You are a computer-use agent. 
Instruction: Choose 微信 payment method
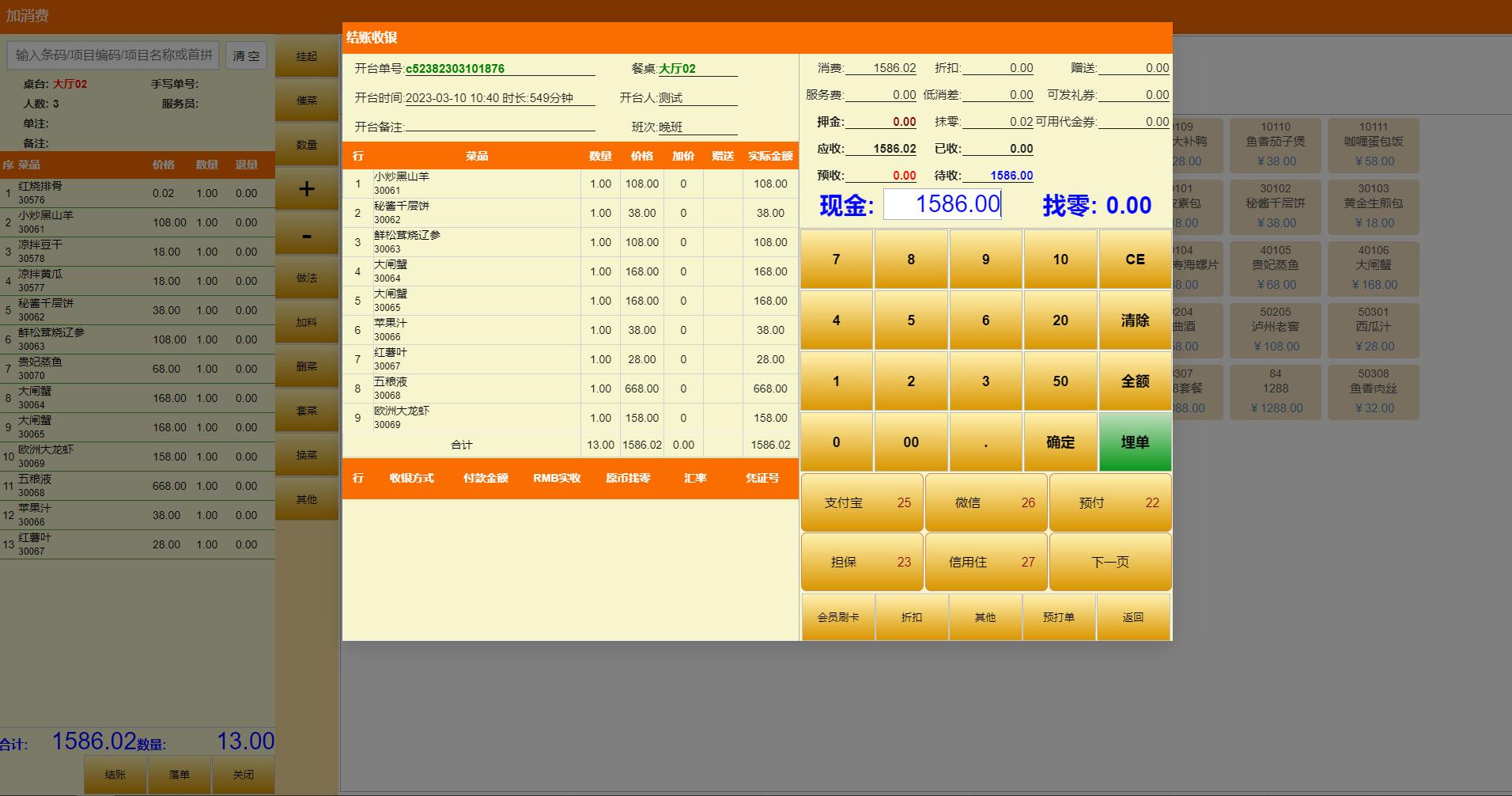(986, 502)
